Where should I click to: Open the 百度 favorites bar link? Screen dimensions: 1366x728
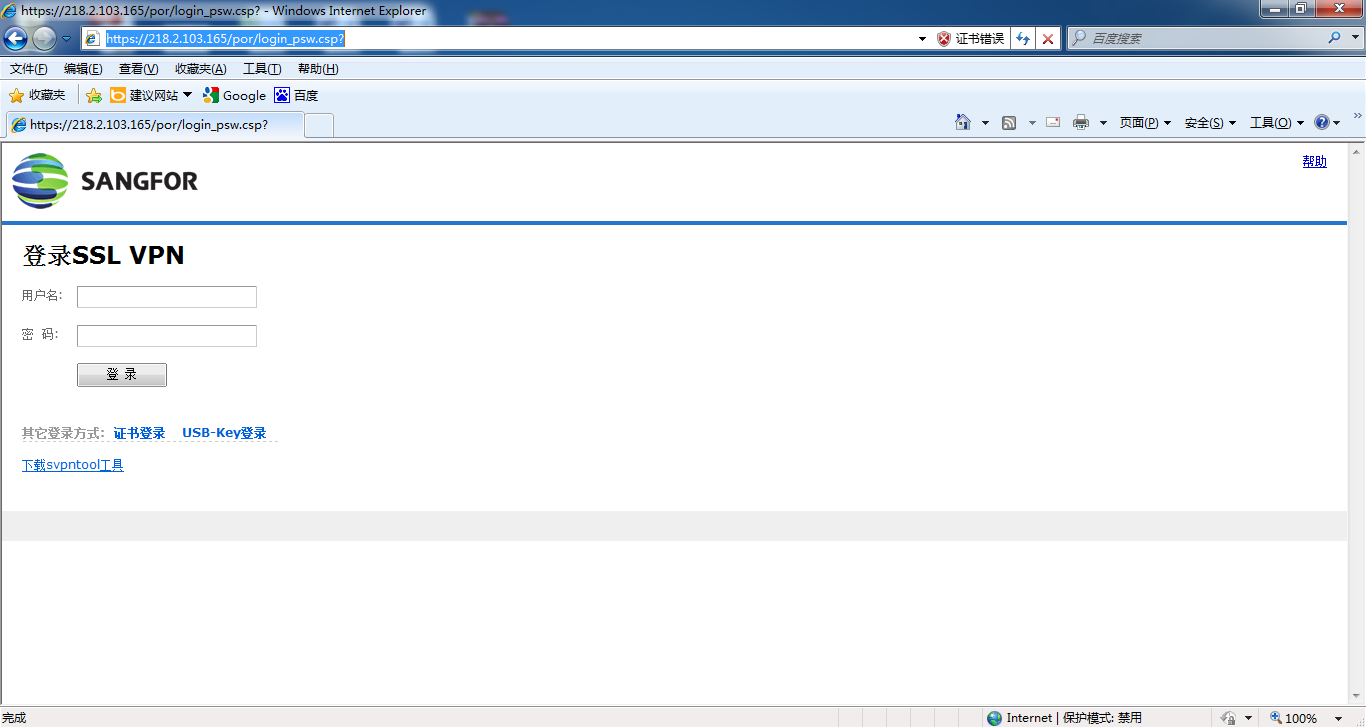point(296,96)
